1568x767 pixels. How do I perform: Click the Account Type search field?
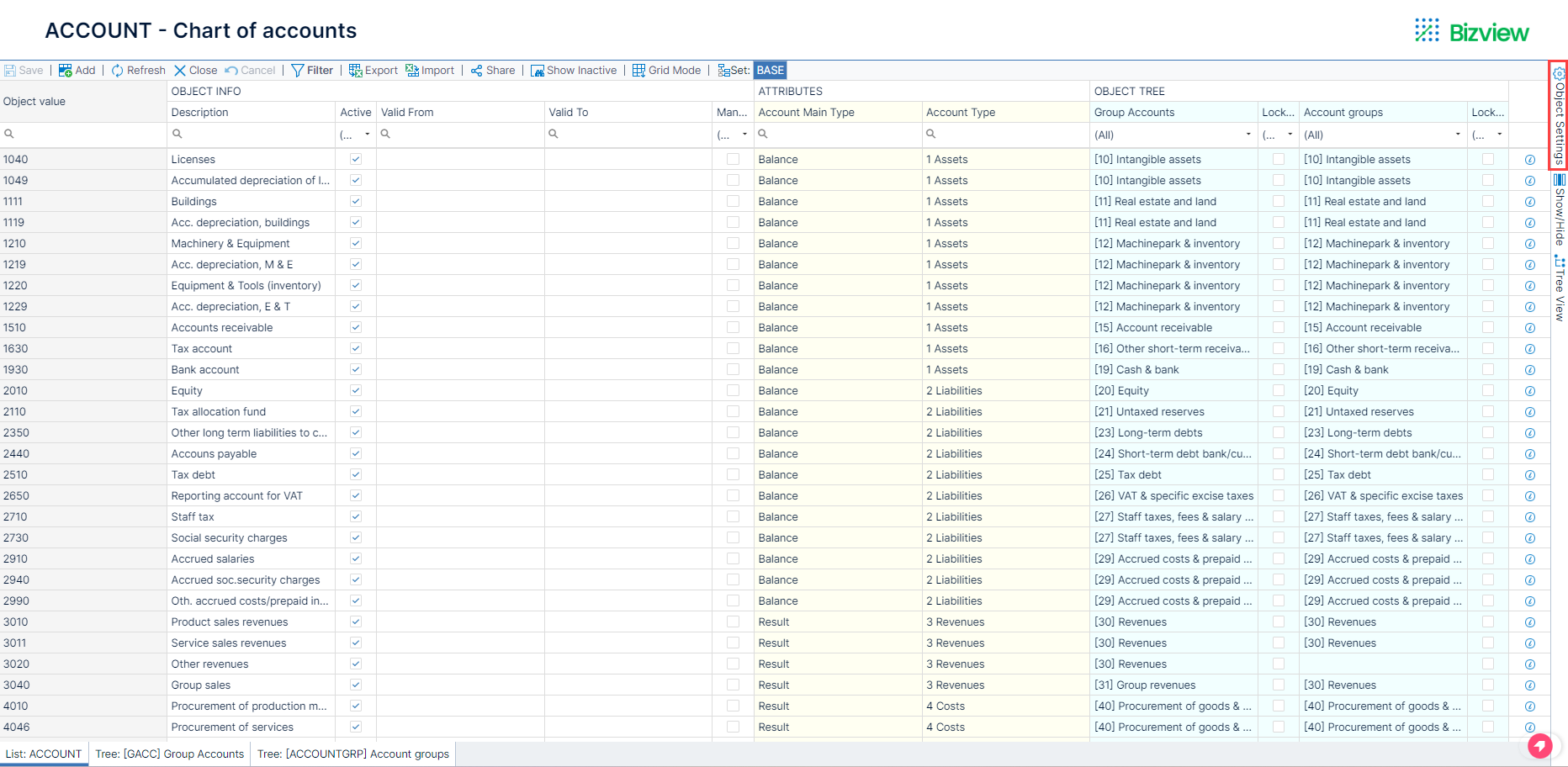coord(1005,134)
